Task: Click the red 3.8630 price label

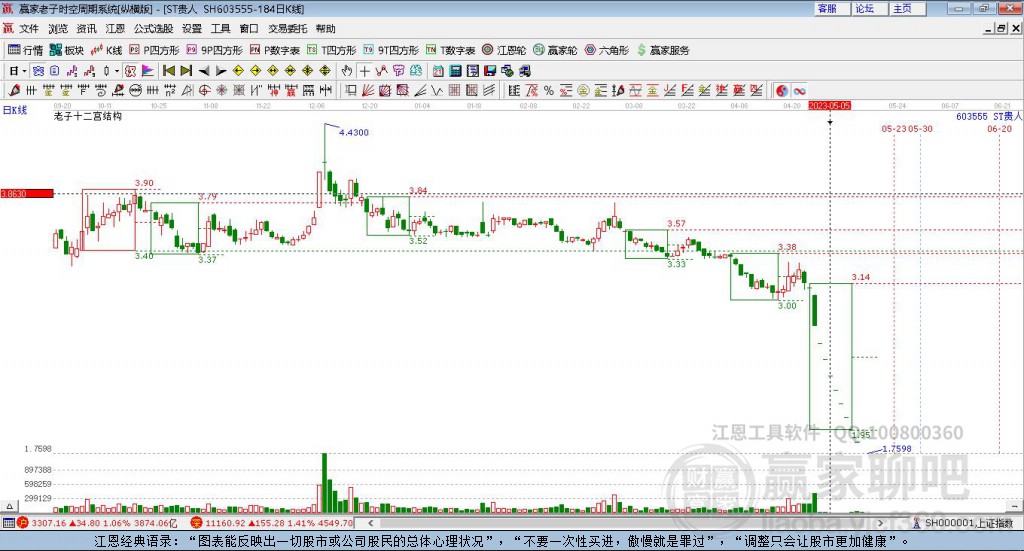Action: [x=27, y=193]
